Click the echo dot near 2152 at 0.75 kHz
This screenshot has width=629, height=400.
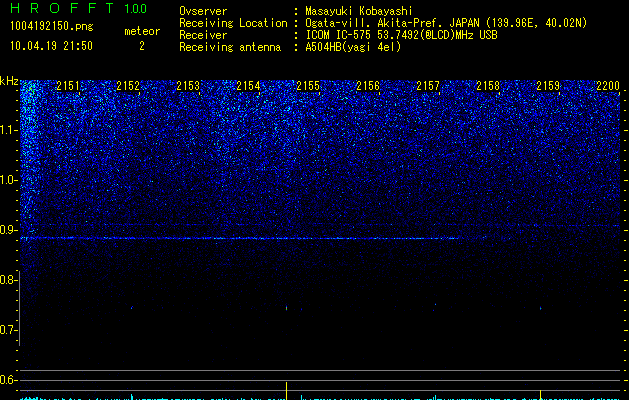point(132,308)
